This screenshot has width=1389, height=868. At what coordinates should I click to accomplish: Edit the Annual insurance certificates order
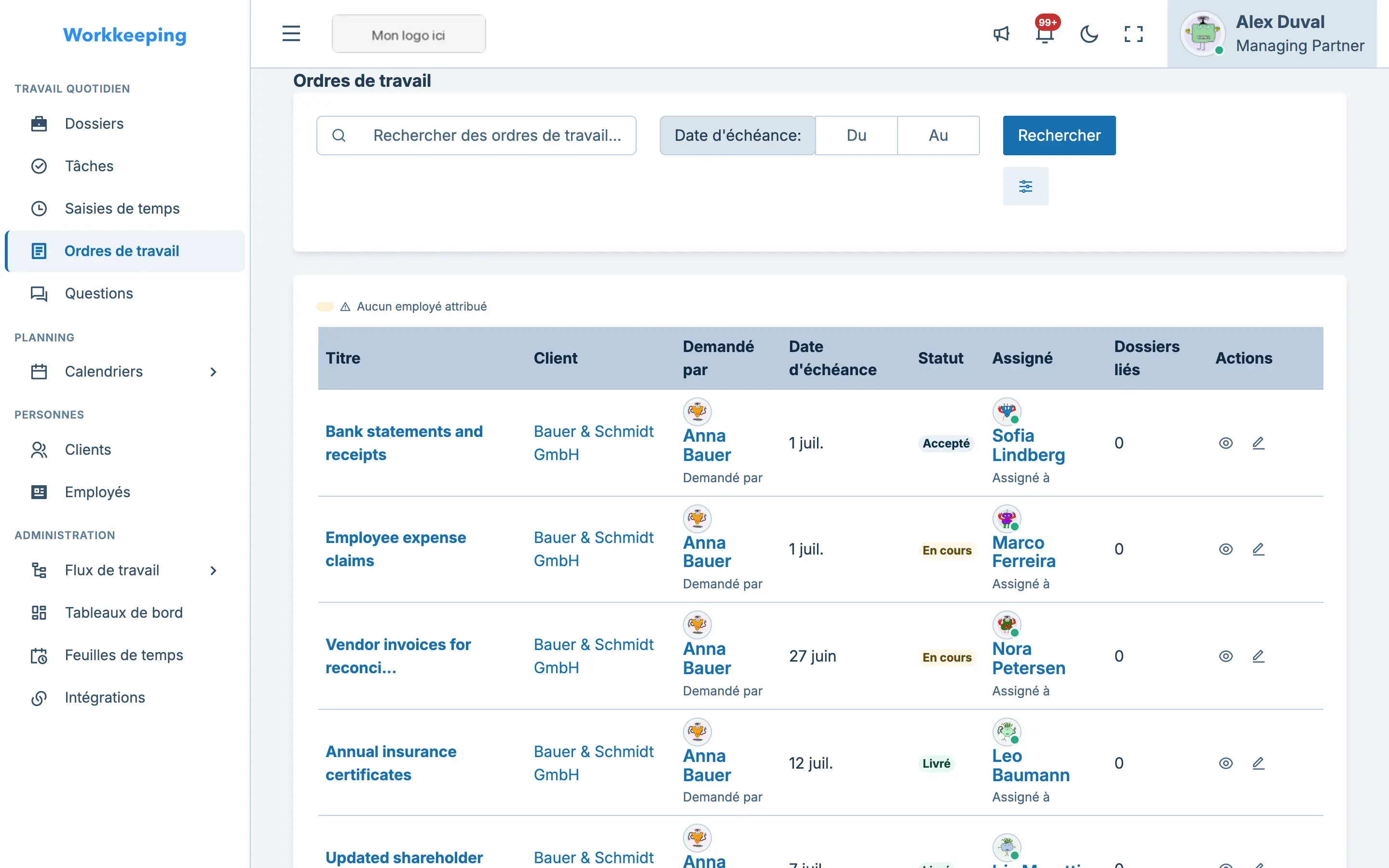click(1258, 763)
